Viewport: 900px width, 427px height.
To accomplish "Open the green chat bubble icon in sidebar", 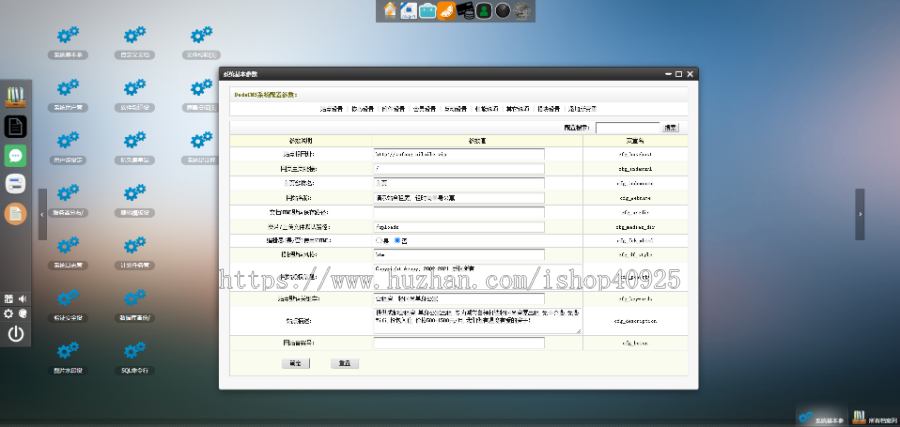I will tap(15, 156).
